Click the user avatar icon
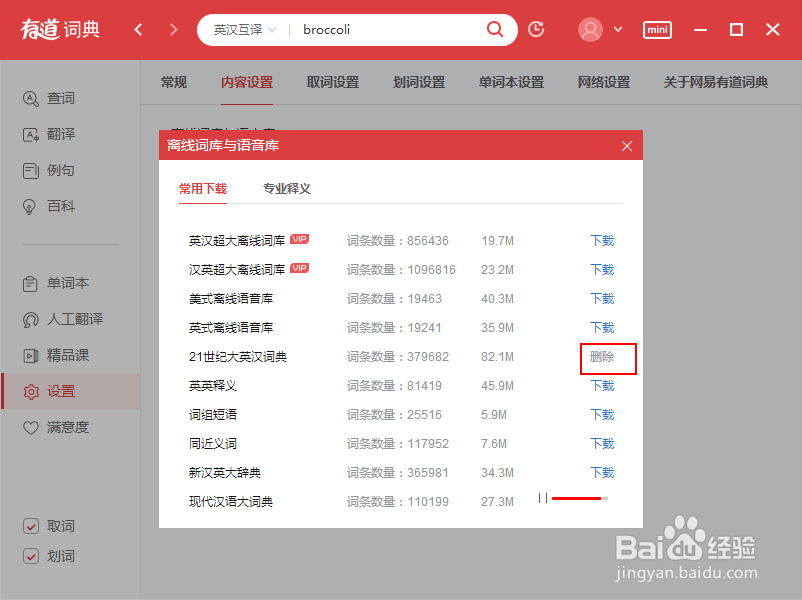802x600 pixels. click(x=590, y=30)
